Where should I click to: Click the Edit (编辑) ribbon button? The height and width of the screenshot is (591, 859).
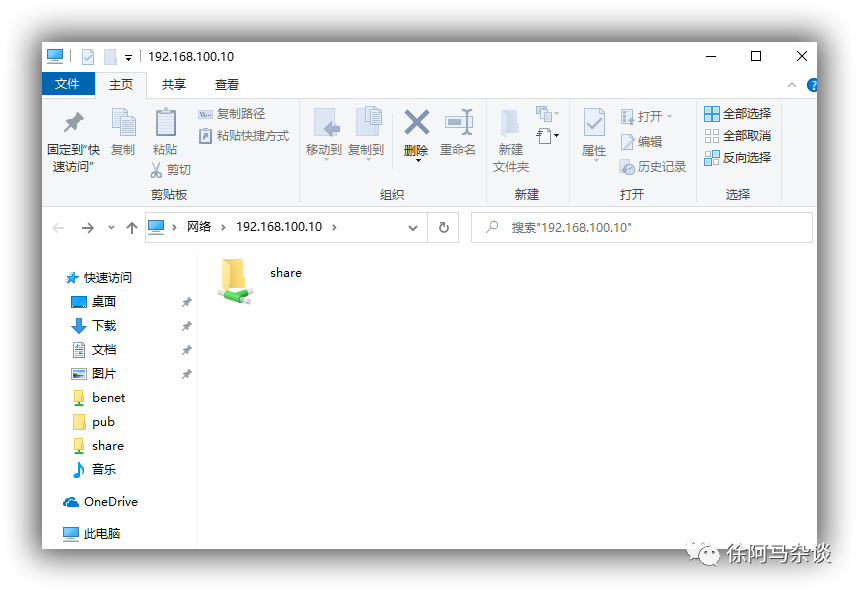[x=642, y=142]
